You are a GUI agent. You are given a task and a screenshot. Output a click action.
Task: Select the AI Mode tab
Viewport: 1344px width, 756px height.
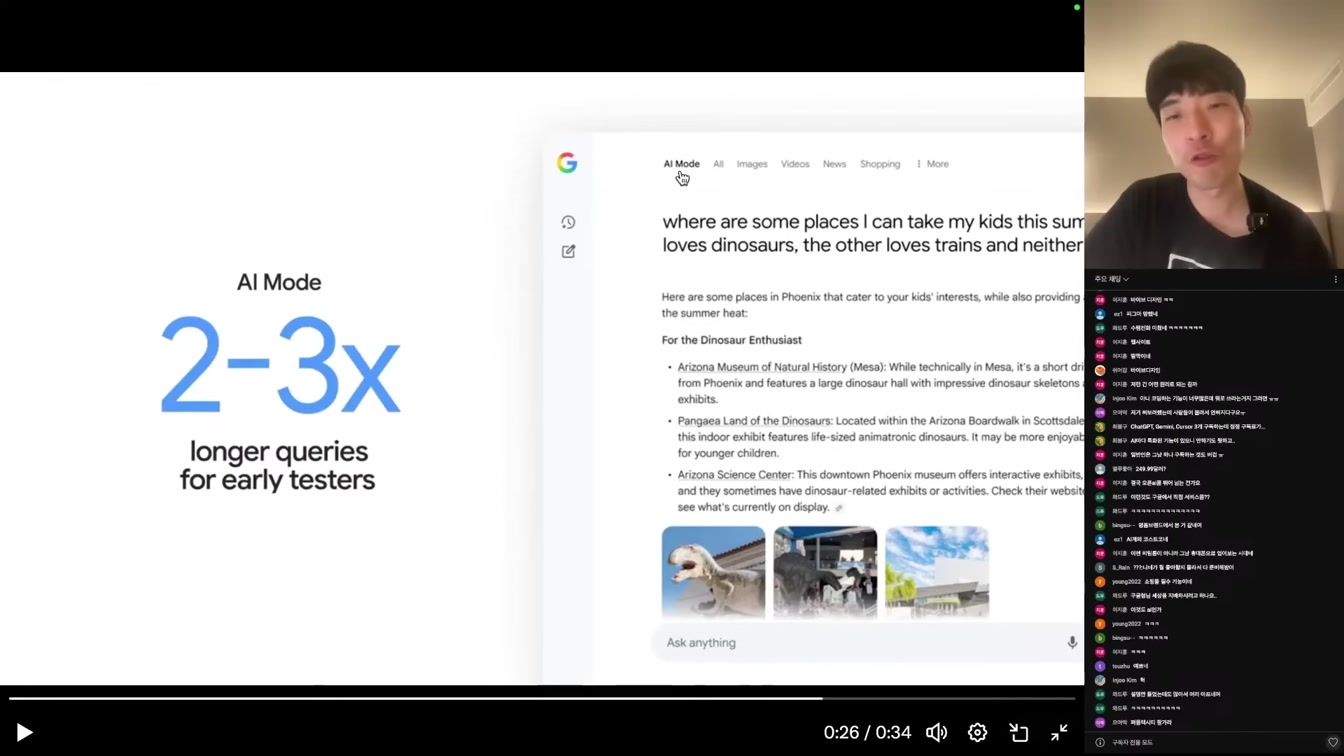(681, 164)
